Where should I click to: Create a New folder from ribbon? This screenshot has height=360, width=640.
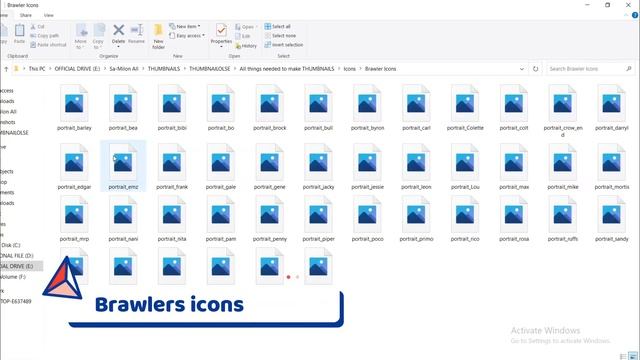click(158, 36)
